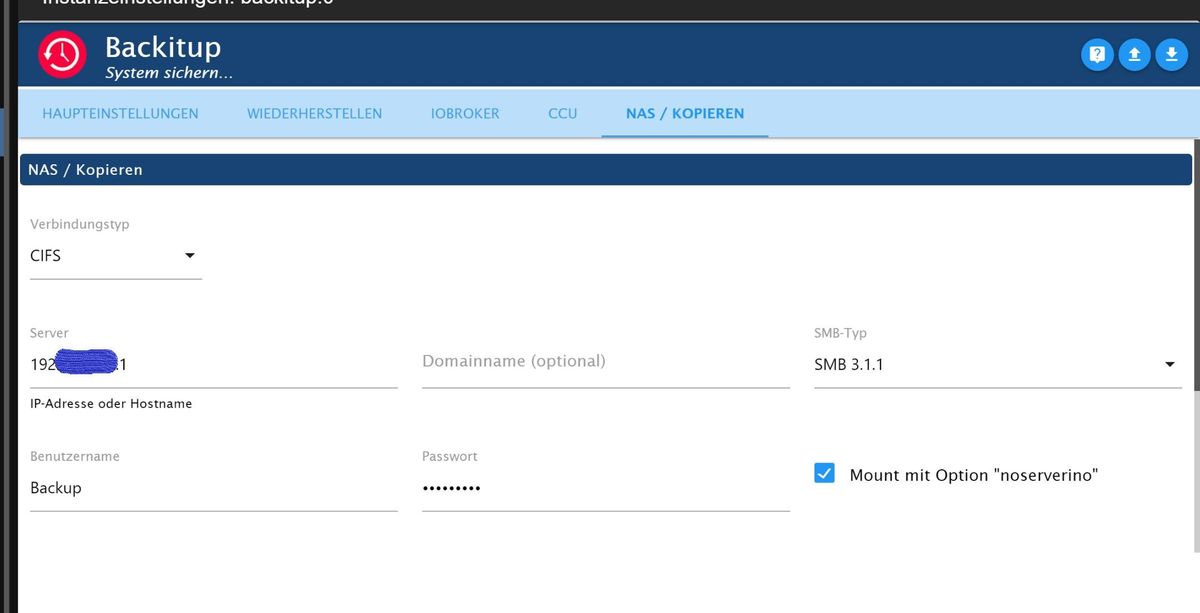Click the Backitup red clock logo

click(x=63, y=55)
